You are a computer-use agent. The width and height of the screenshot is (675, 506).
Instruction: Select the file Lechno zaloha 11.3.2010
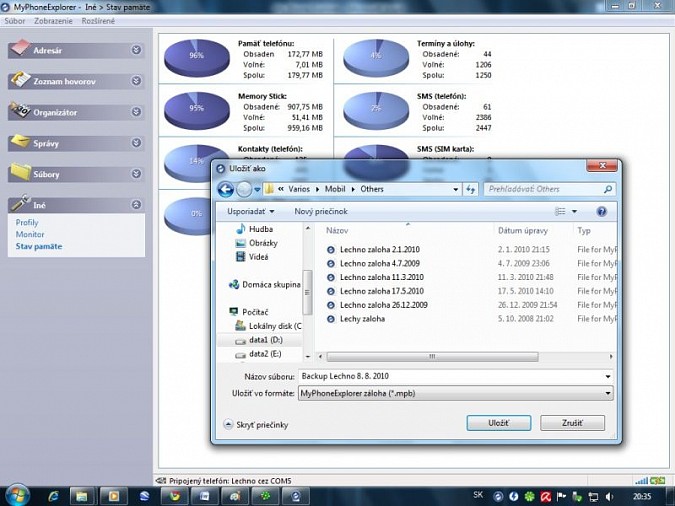(x=381, y=277)
